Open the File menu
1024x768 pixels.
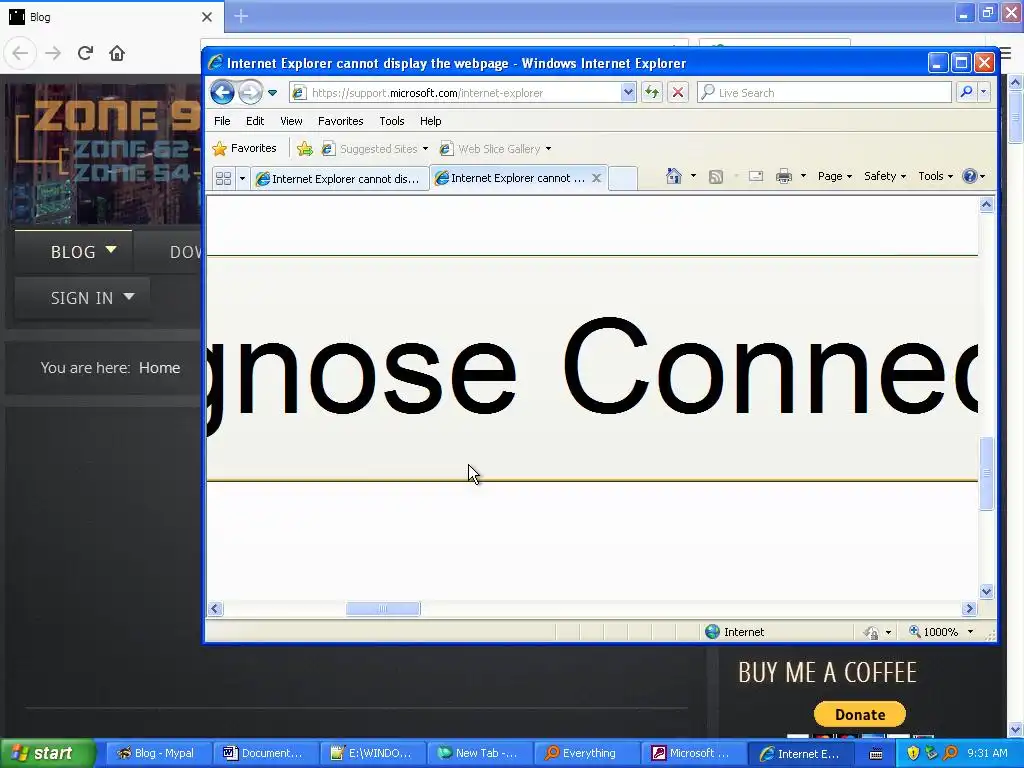click(x=222, y=121)
